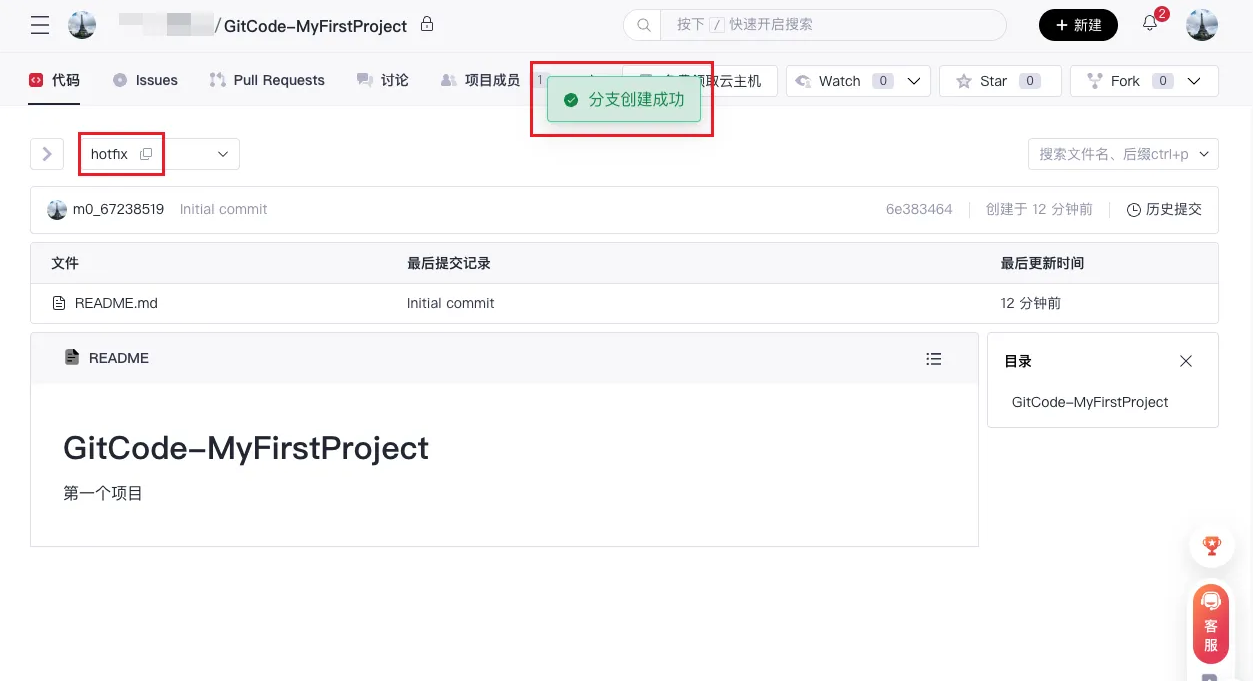Switch to the Issues tab

pos(146,80)
